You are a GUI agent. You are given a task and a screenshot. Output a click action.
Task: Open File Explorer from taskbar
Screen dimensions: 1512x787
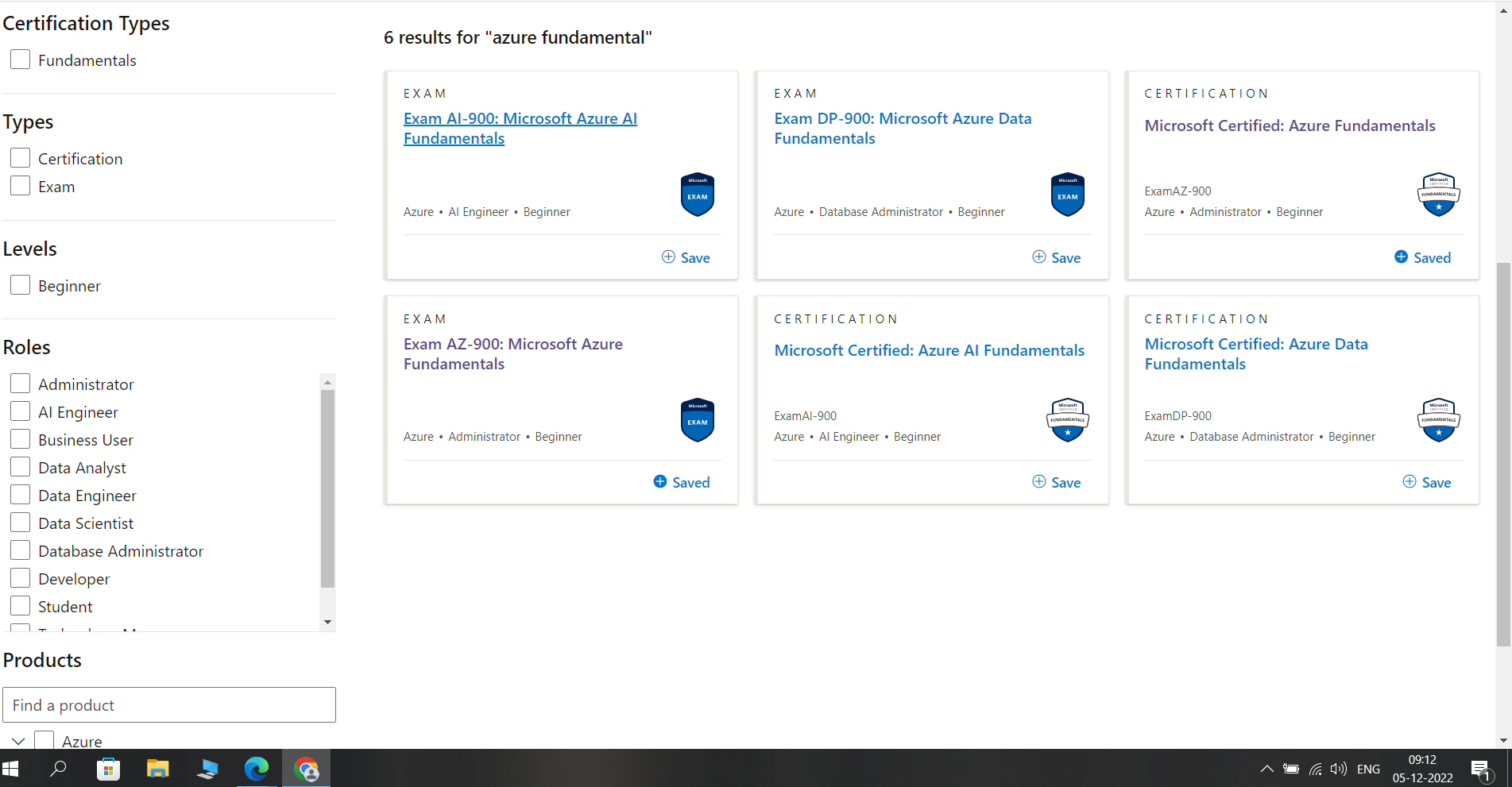pyautogui.click(x=158, y=769)
